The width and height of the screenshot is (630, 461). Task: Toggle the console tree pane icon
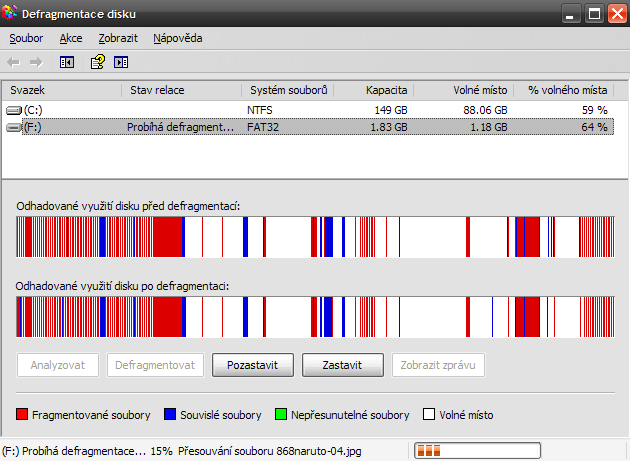pos(67,62)
